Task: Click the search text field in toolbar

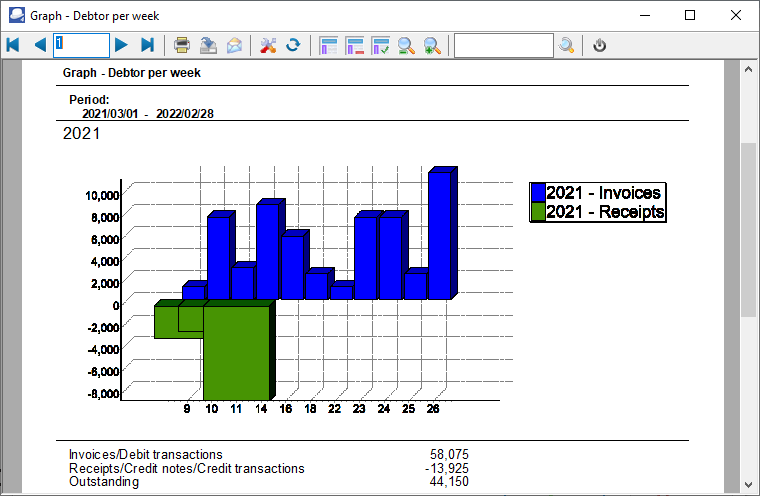Action: [503, 45]
